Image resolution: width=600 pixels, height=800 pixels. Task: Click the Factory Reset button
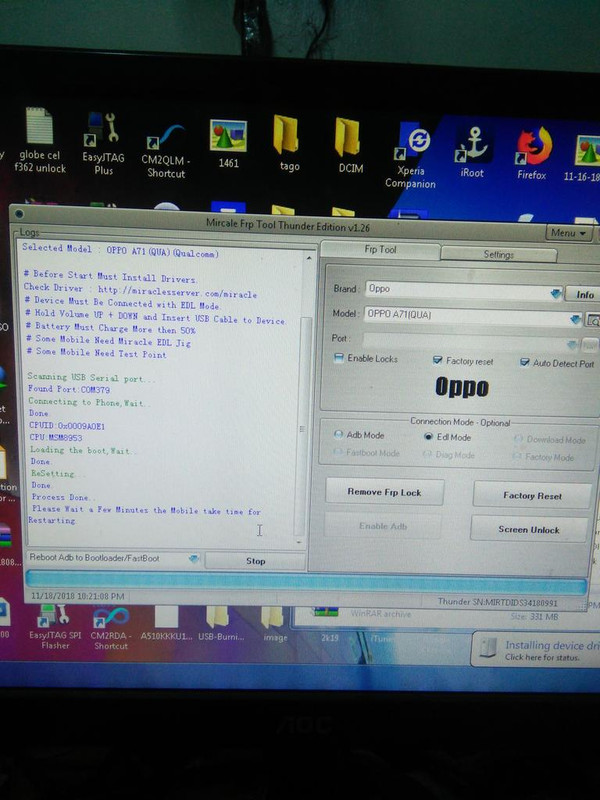click(x=532, y=495)
